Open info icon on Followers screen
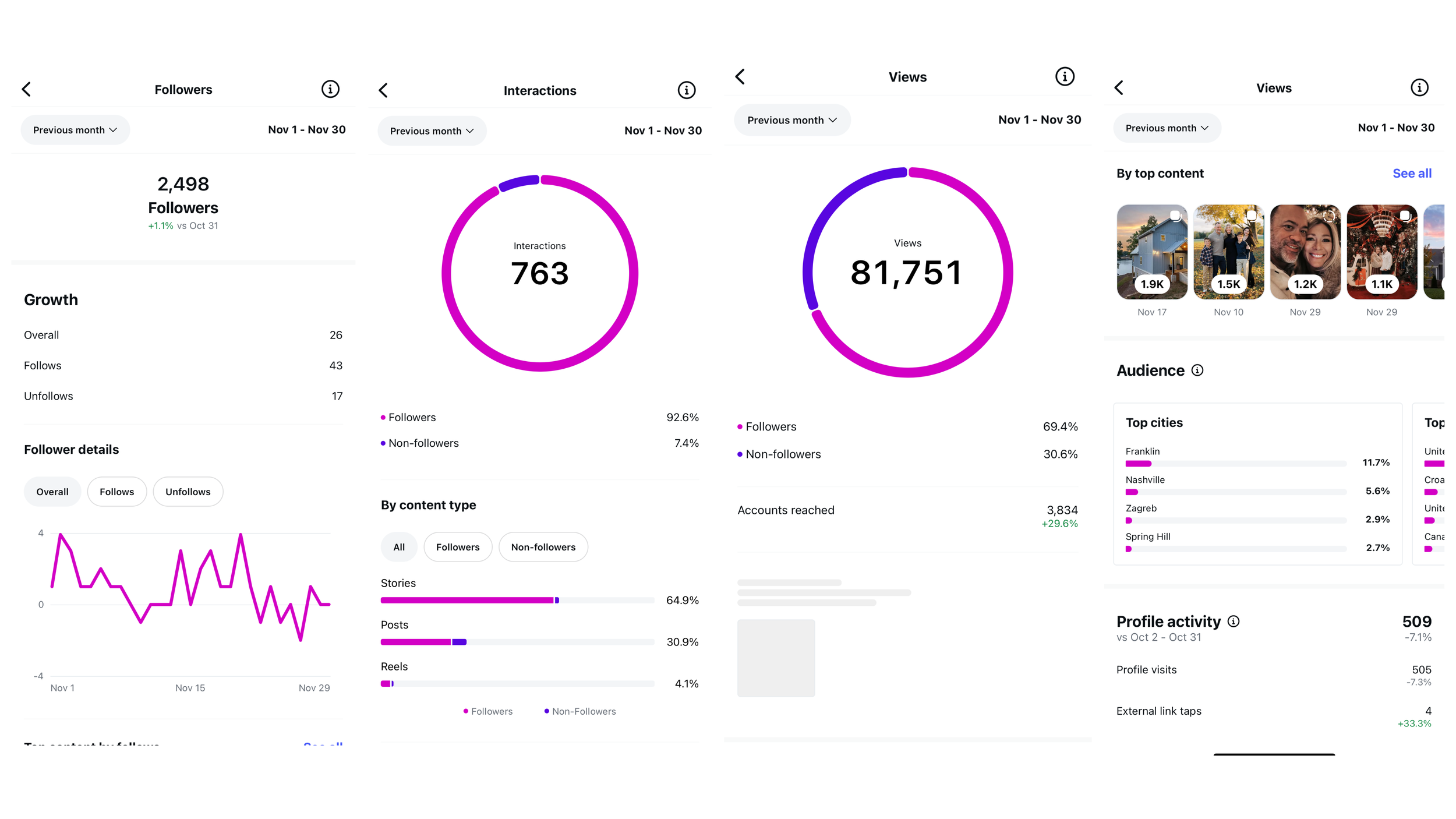 pyautogui.click(x=330, y=89)
